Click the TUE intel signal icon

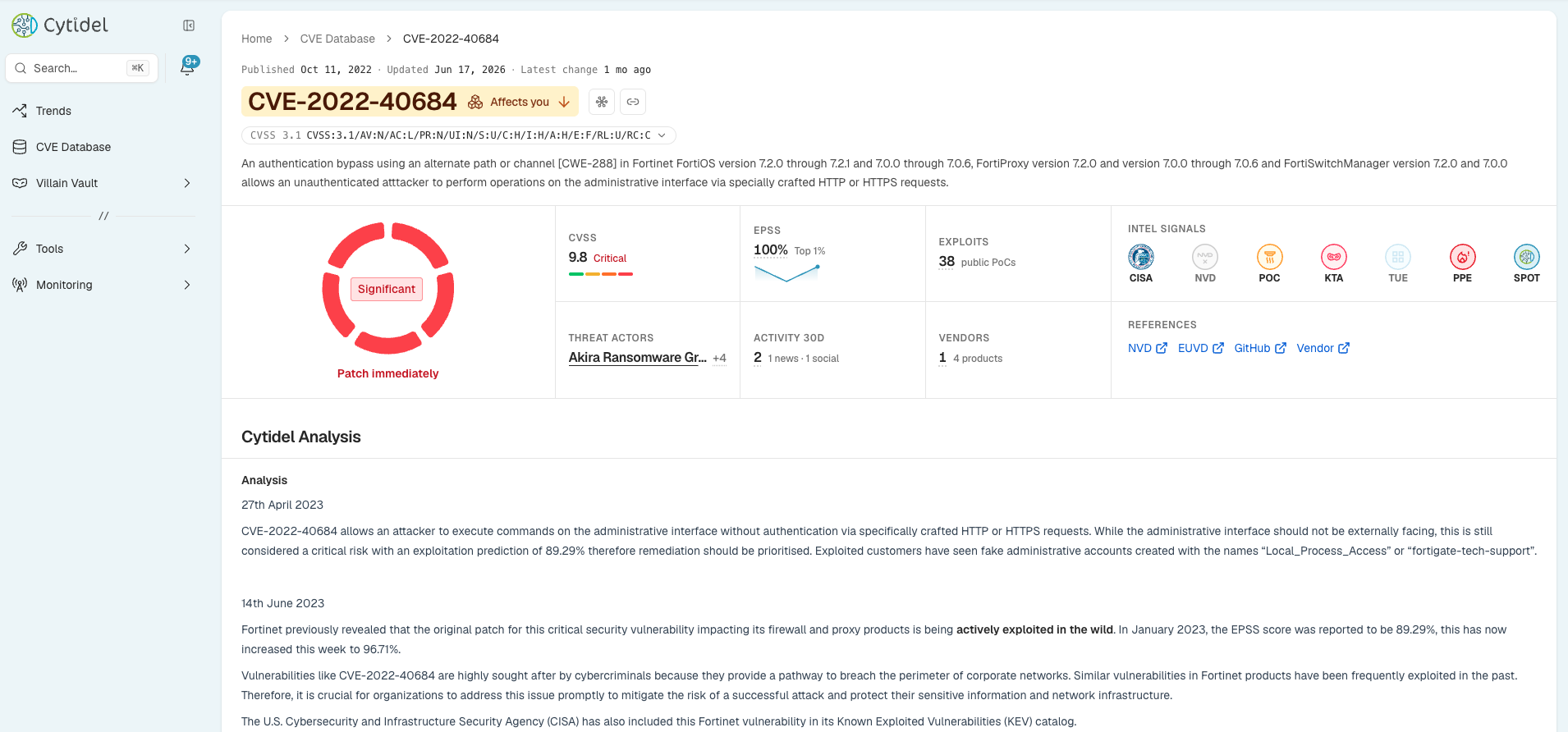pos(1398,257)
